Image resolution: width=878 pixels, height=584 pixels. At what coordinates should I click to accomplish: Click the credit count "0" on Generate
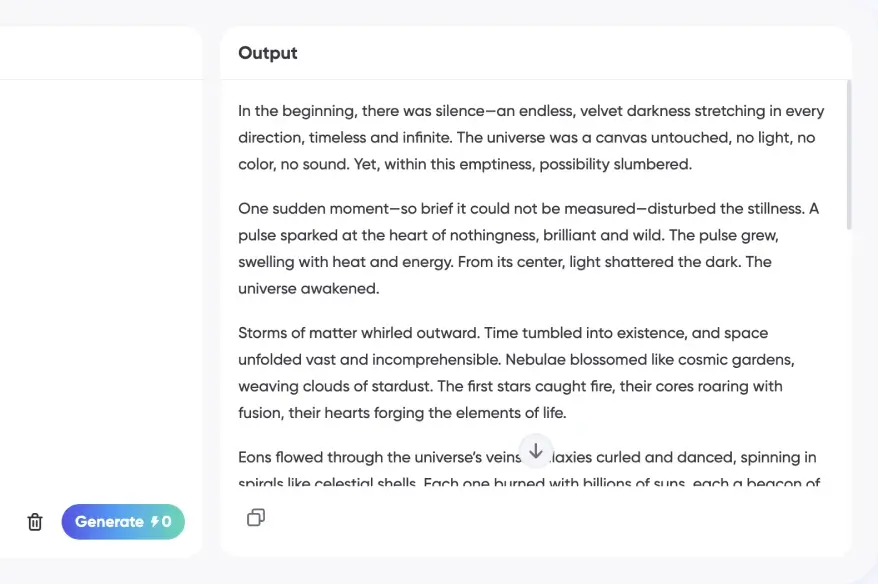click(x=167, y=522)
